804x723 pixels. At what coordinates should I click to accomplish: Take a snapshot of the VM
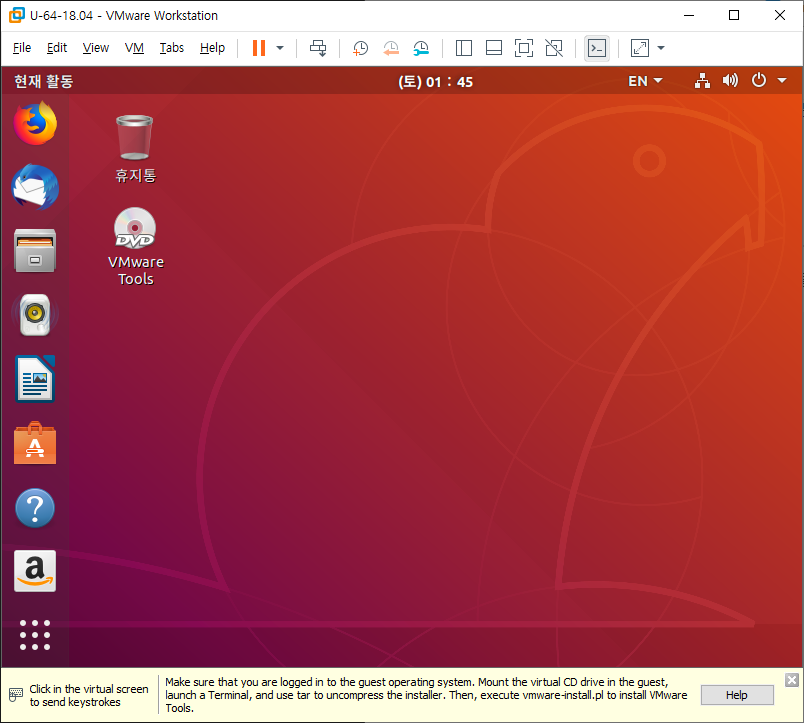[x=360, y=48]
